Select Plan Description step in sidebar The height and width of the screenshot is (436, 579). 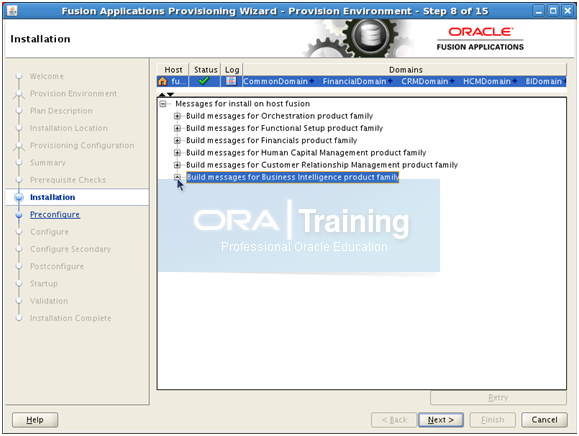pos(61,111)
